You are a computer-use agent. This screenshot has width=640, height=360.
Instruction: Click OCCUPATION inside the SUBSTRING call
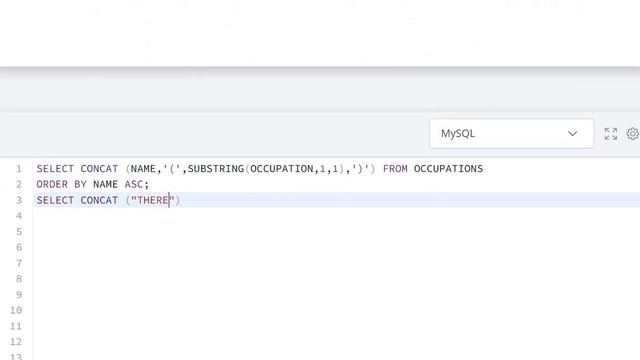pyautogui.click(x=282, y=169)
